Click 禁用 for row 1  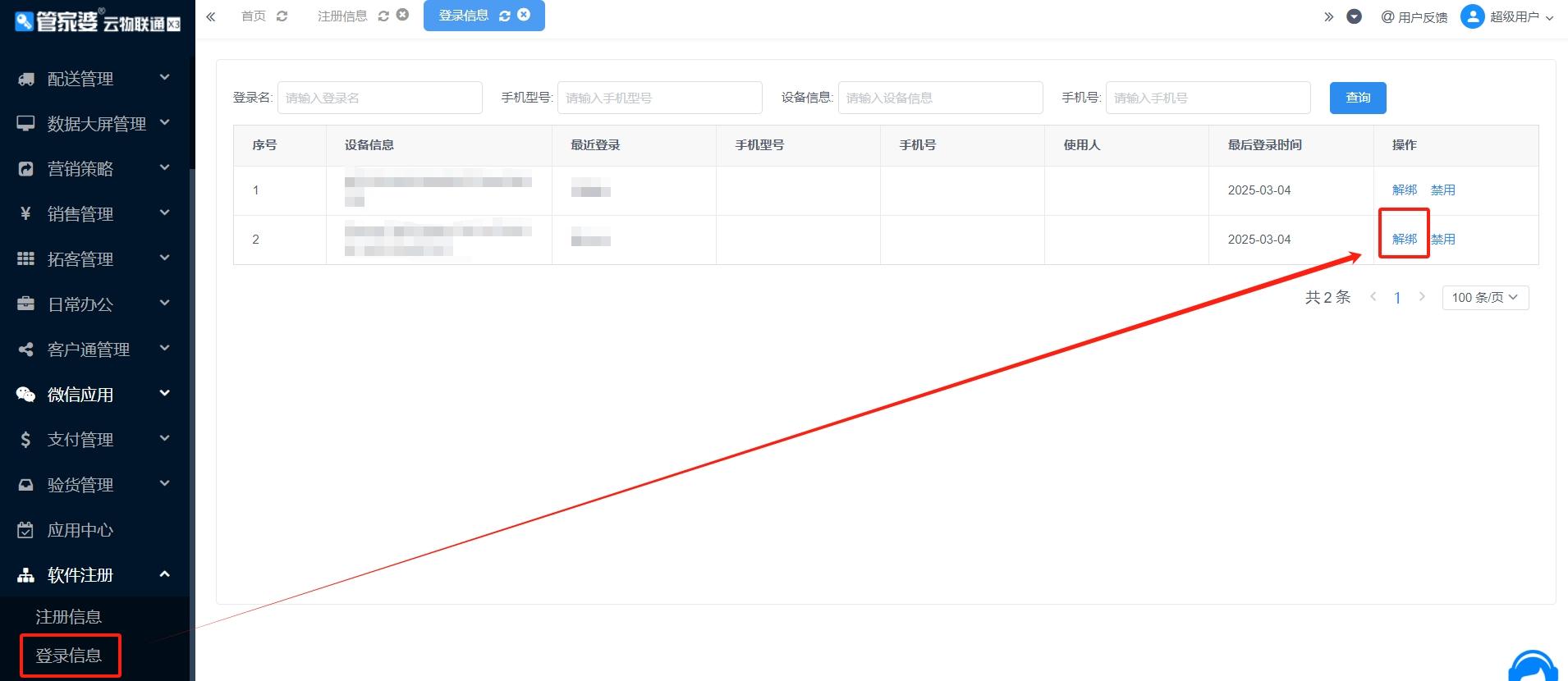coord(1443,190)
